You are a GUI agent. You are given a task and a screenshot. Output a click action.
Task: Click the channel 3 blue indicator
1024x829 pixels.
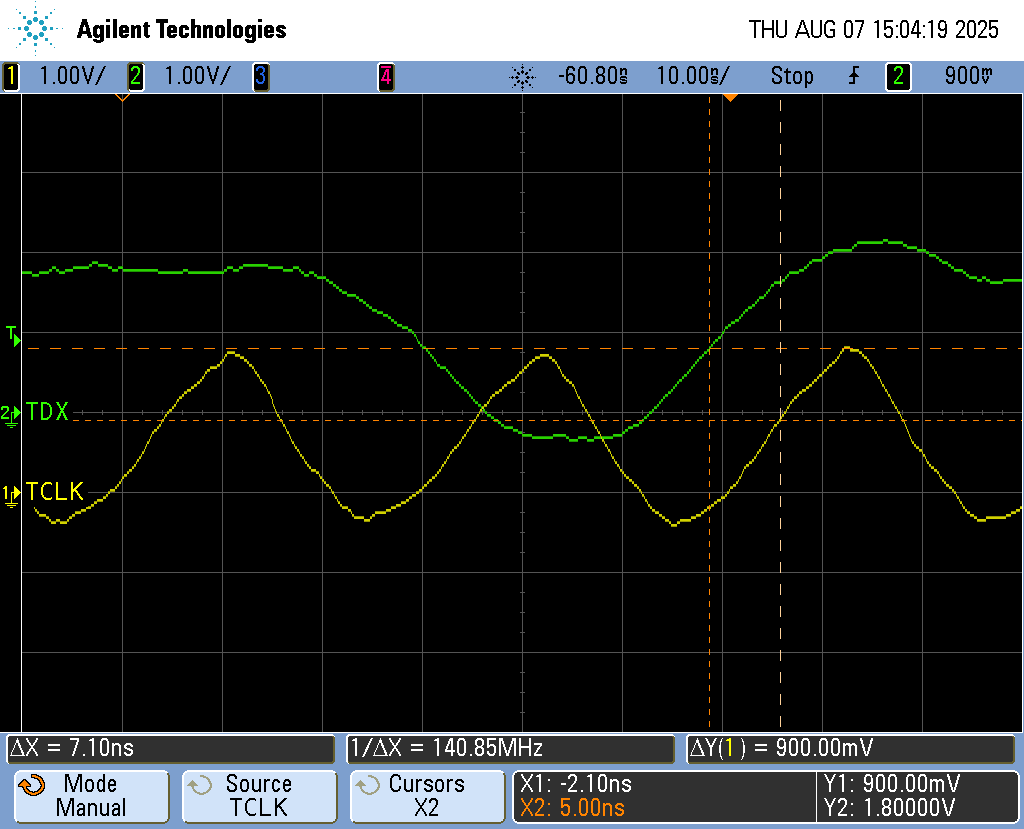(x=260, y=76)
